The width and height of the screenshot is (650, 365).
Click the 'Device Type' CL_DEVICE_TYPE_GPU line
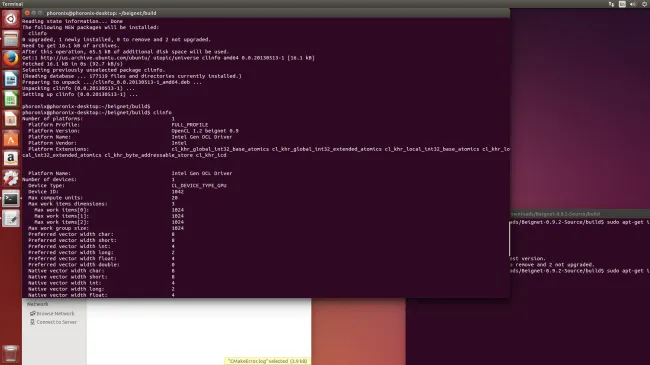[127, 185]
